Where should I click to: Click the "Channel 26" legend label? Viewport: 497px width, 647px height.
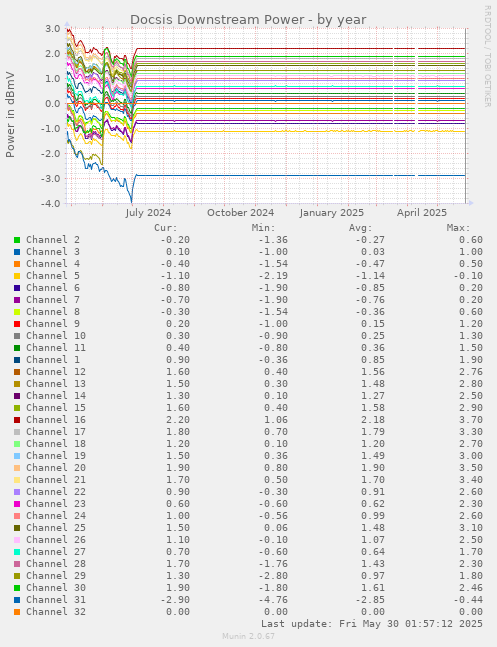[56, 540]
